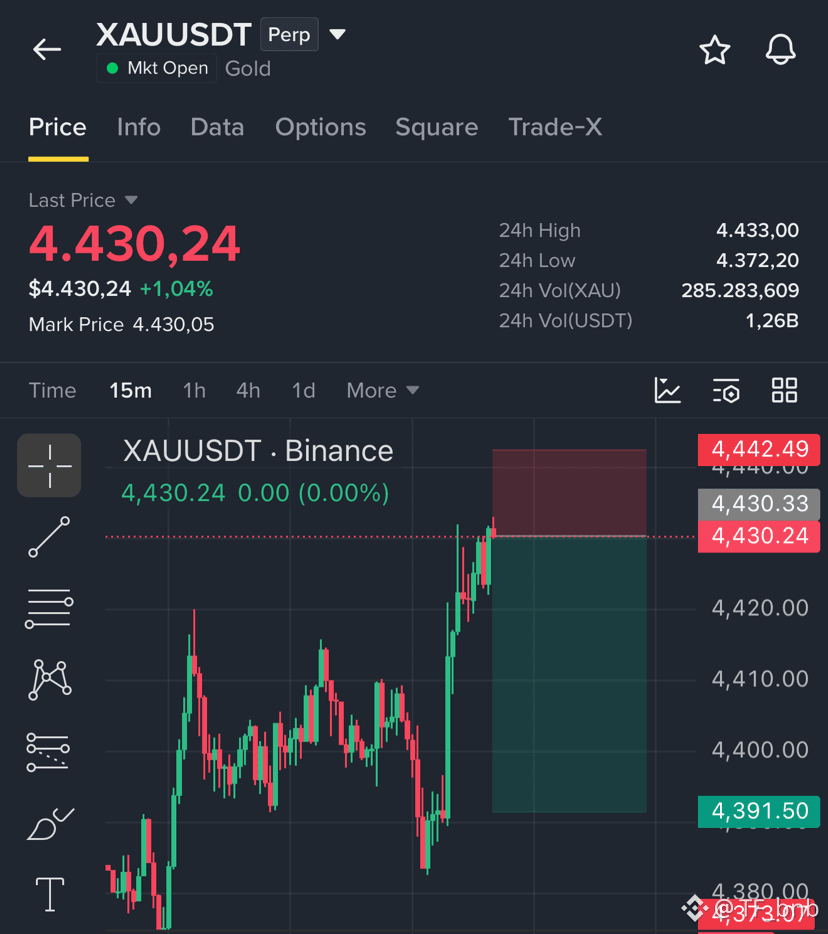Open the grid layout icon

click(x=784, y=391)
